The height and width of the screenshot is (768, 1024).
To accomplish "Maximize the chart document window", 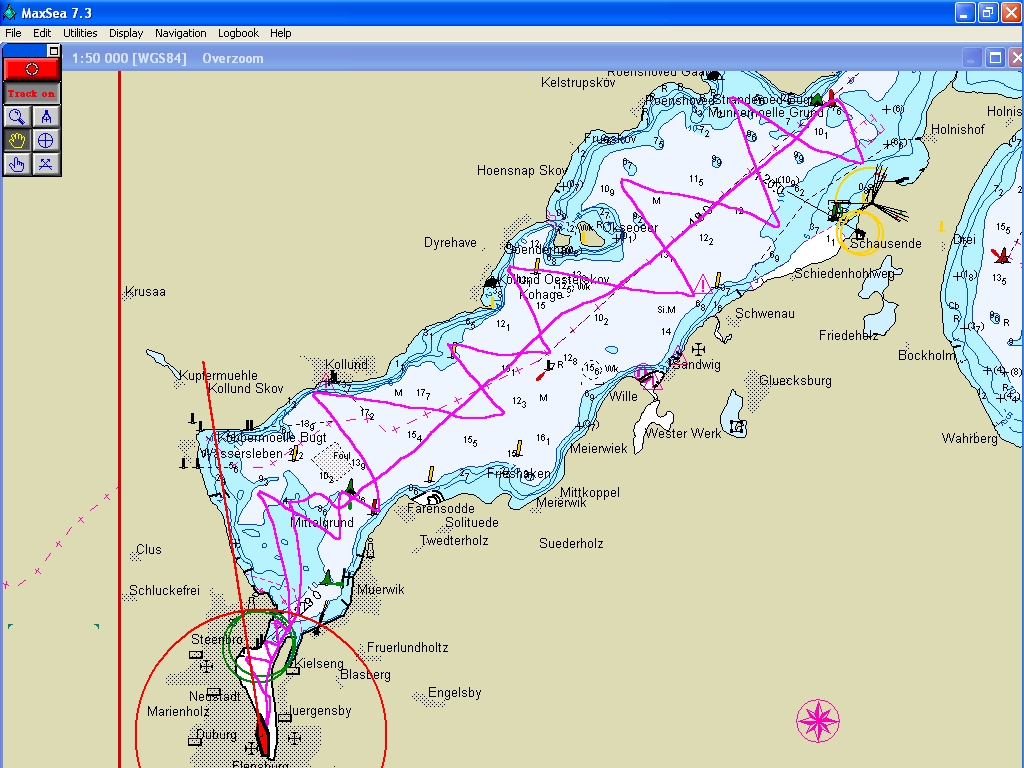I will [x=995, y=58].
